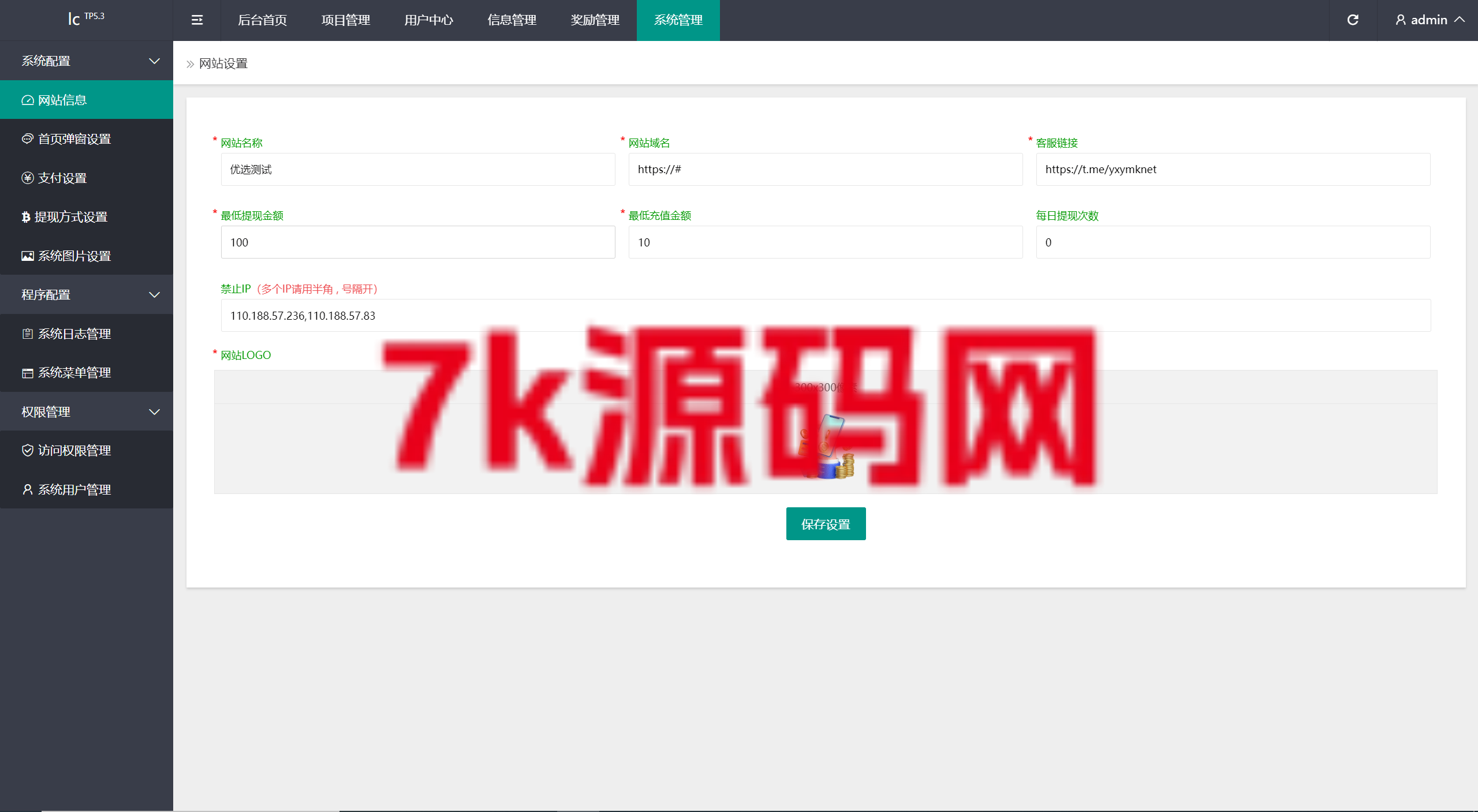
Task: Click the 系统用户管理 person icon
Action: coord(28,489)
